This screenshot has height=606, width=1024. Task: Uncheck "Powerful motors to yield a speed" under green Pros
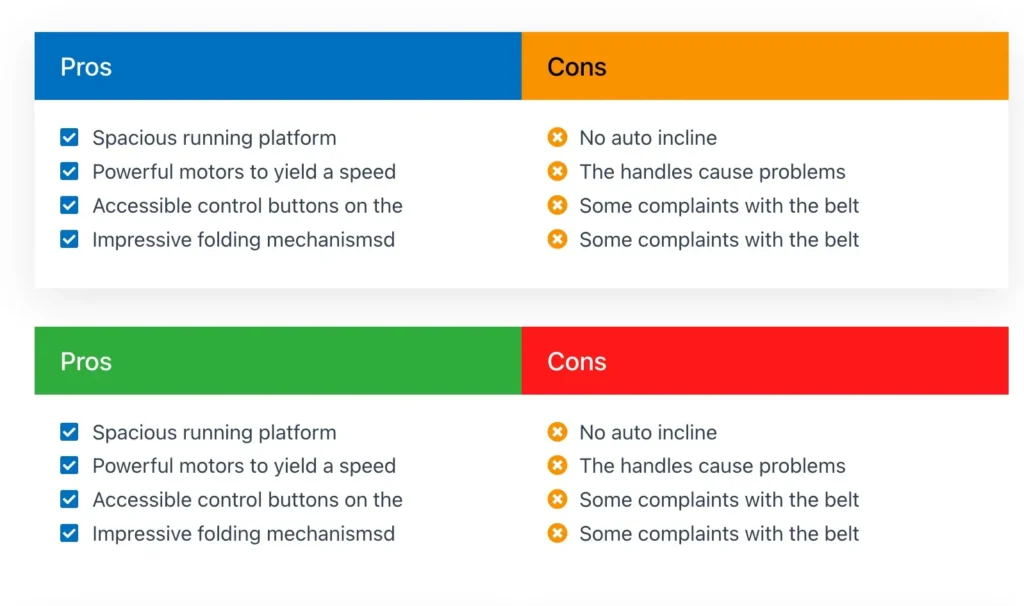[x=69, y=466]
